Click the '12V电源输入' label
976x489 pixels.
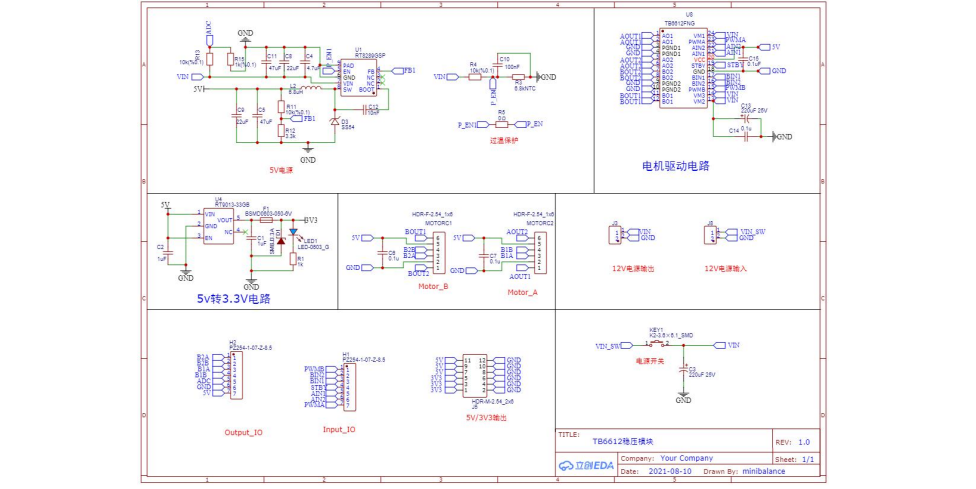[x=725, y=269]
